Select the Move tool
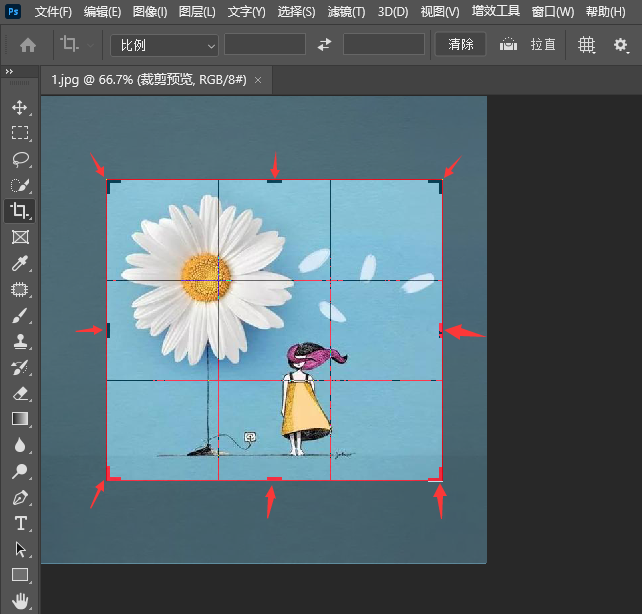 (19, 107)
